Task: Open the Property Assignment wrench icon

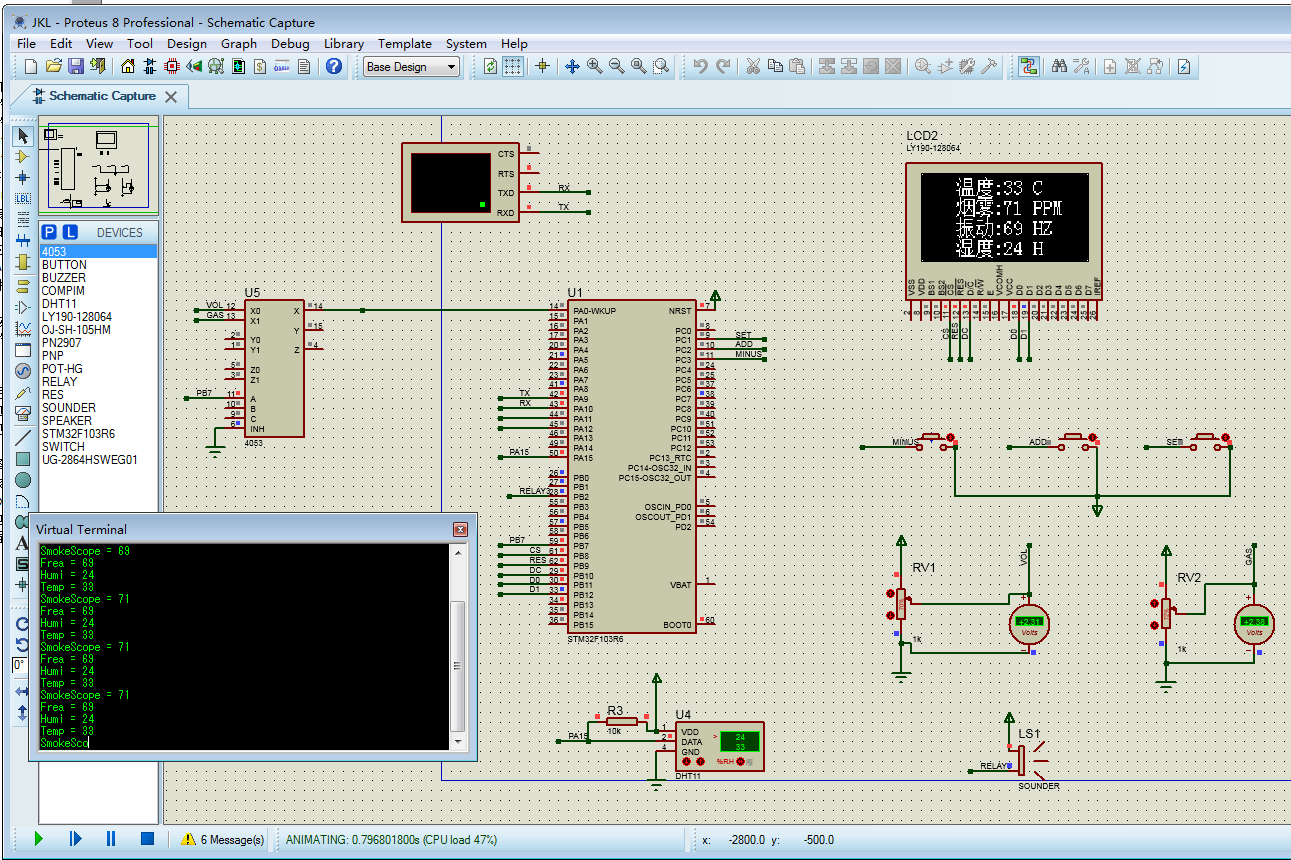Action: (1081, 66)
